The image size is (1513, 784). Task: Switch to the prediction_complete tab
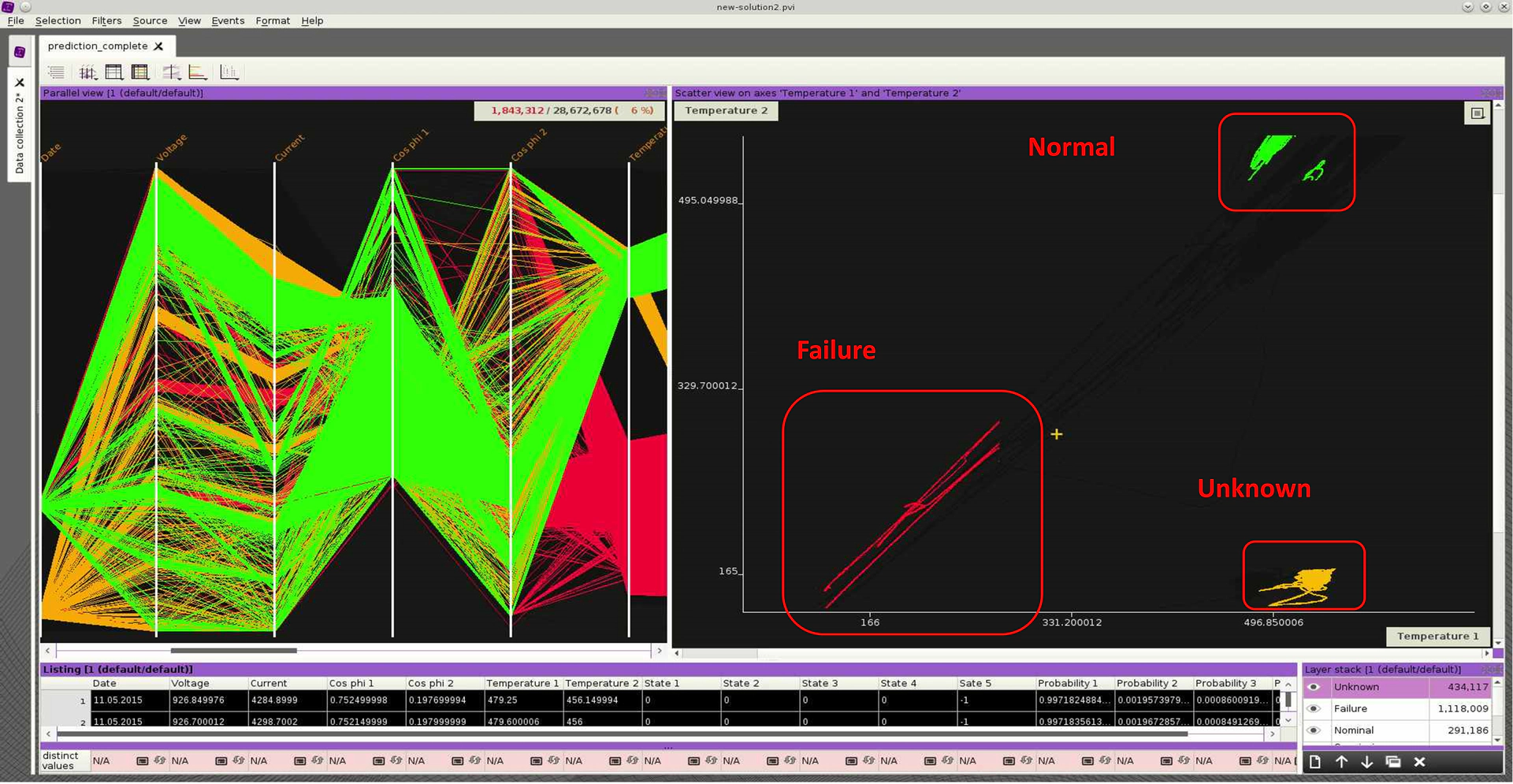pyautogui.click(x=98, y=46)
